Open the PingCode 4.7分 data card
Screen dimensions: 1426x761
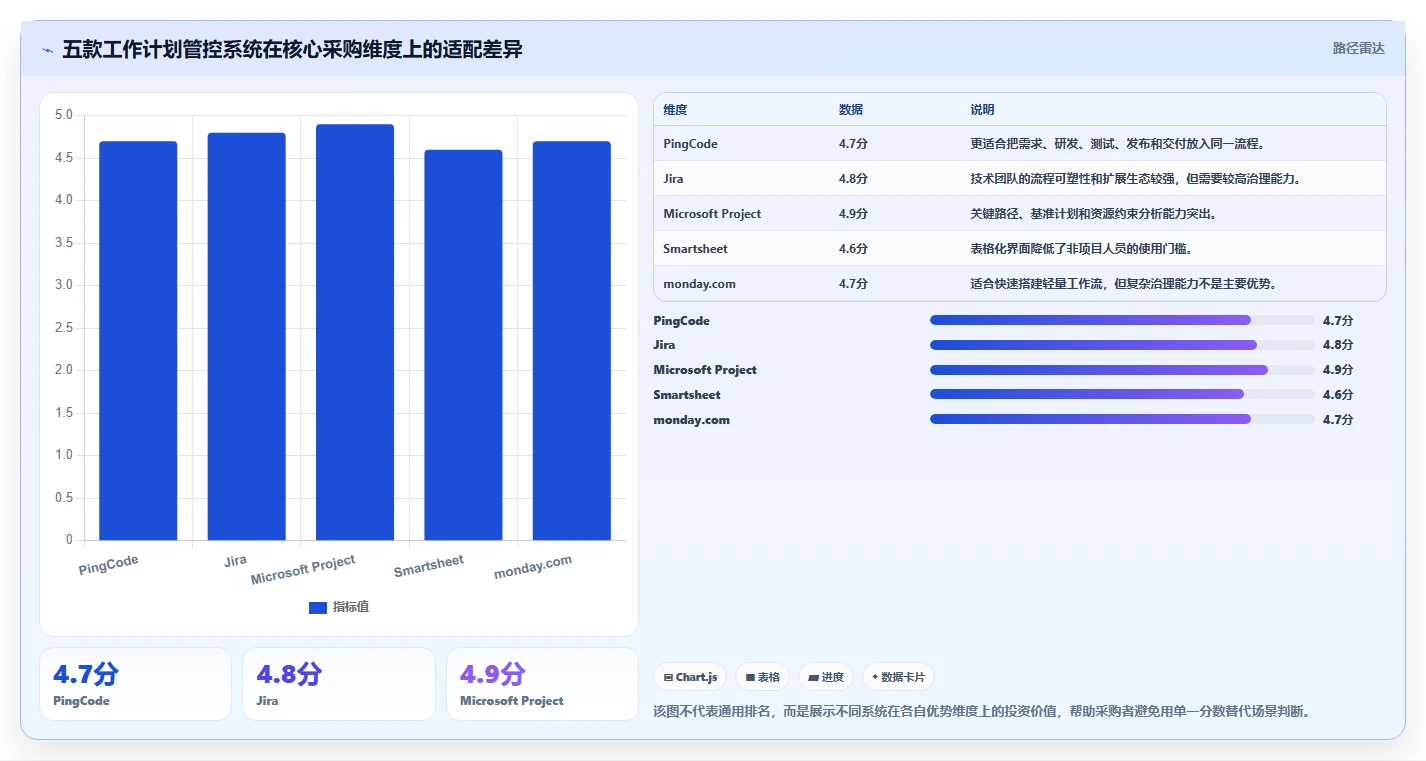tap(135, 684)
